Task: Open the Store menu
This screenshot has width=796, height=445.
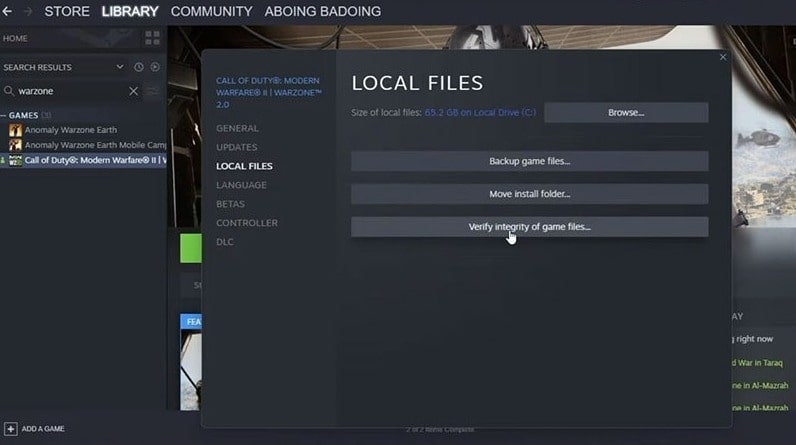Action: point(67,11)
